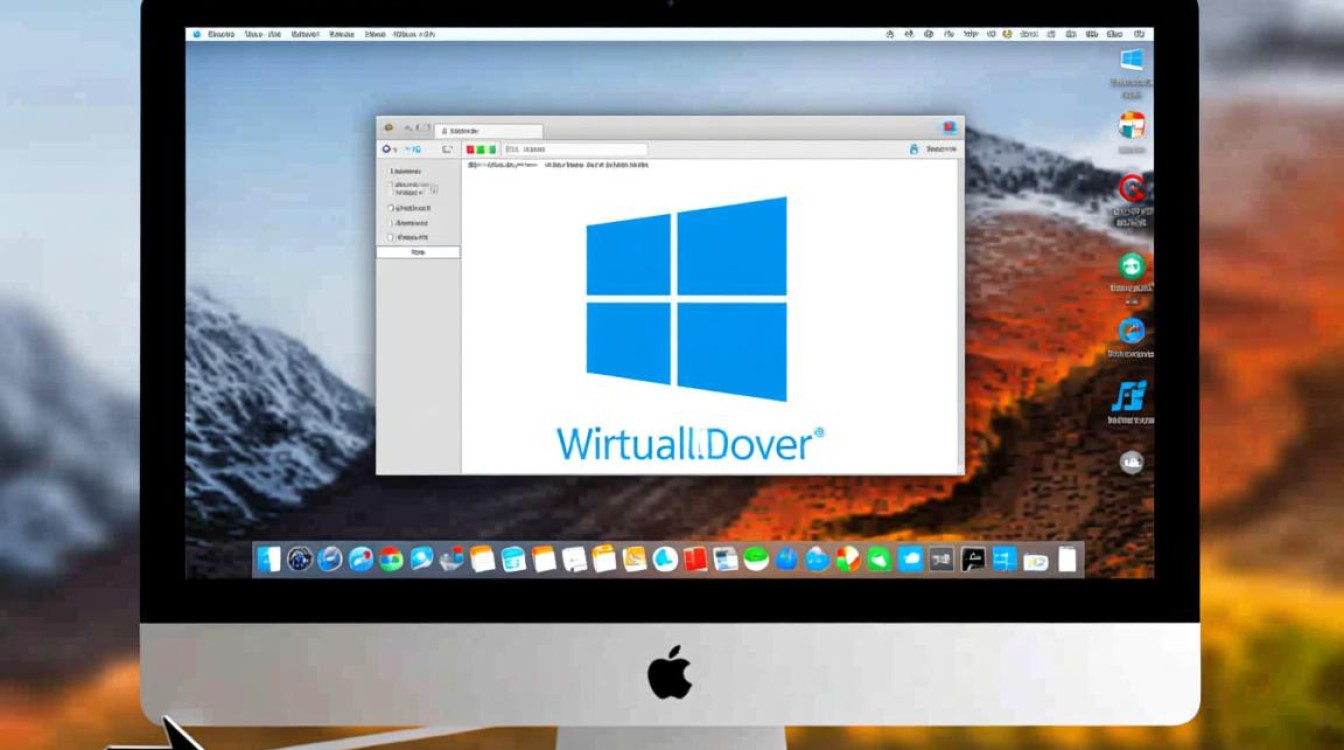Open the Apple menu in menu bar
The image size is (1344, 750).
coord(197,34)
